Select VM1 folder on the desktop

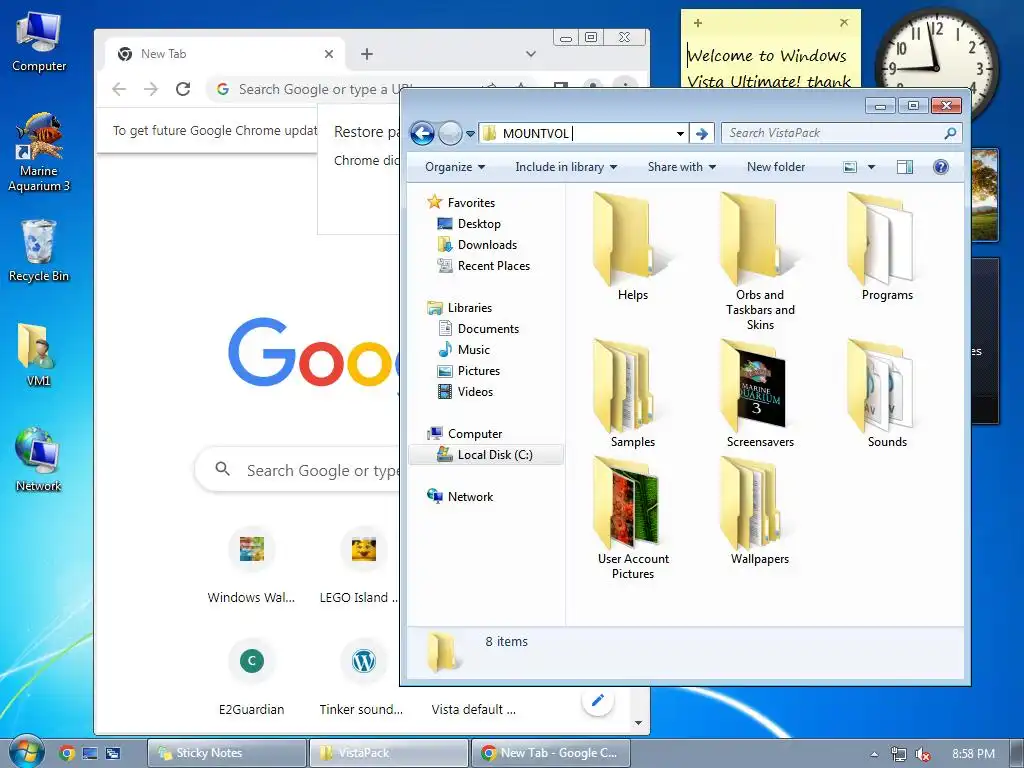37,355
